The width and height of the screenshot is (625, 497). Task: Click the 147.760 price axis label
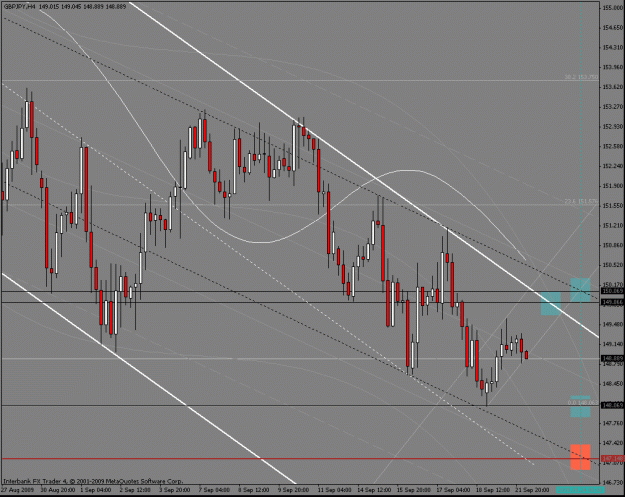pos(613,423)
